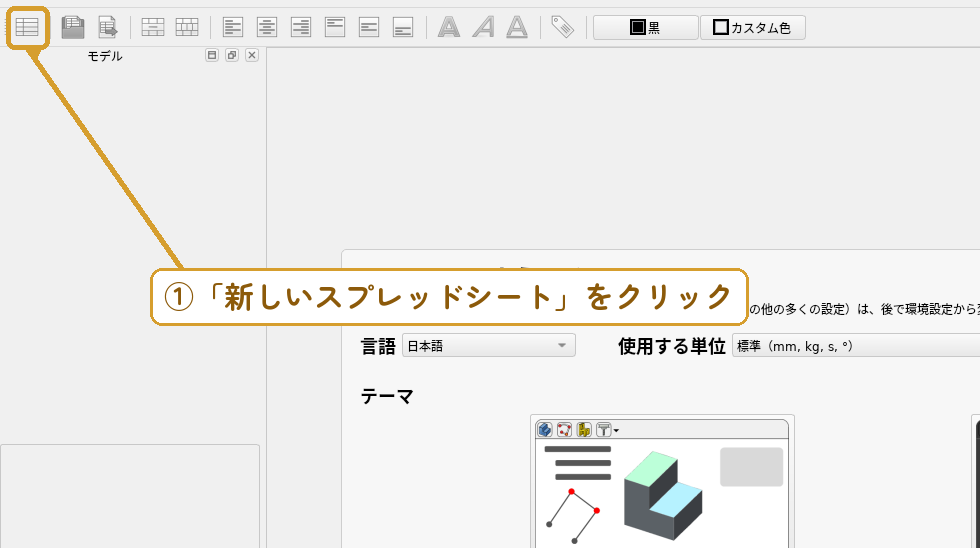Select the light theme preview thumbnail

point(662,481)
